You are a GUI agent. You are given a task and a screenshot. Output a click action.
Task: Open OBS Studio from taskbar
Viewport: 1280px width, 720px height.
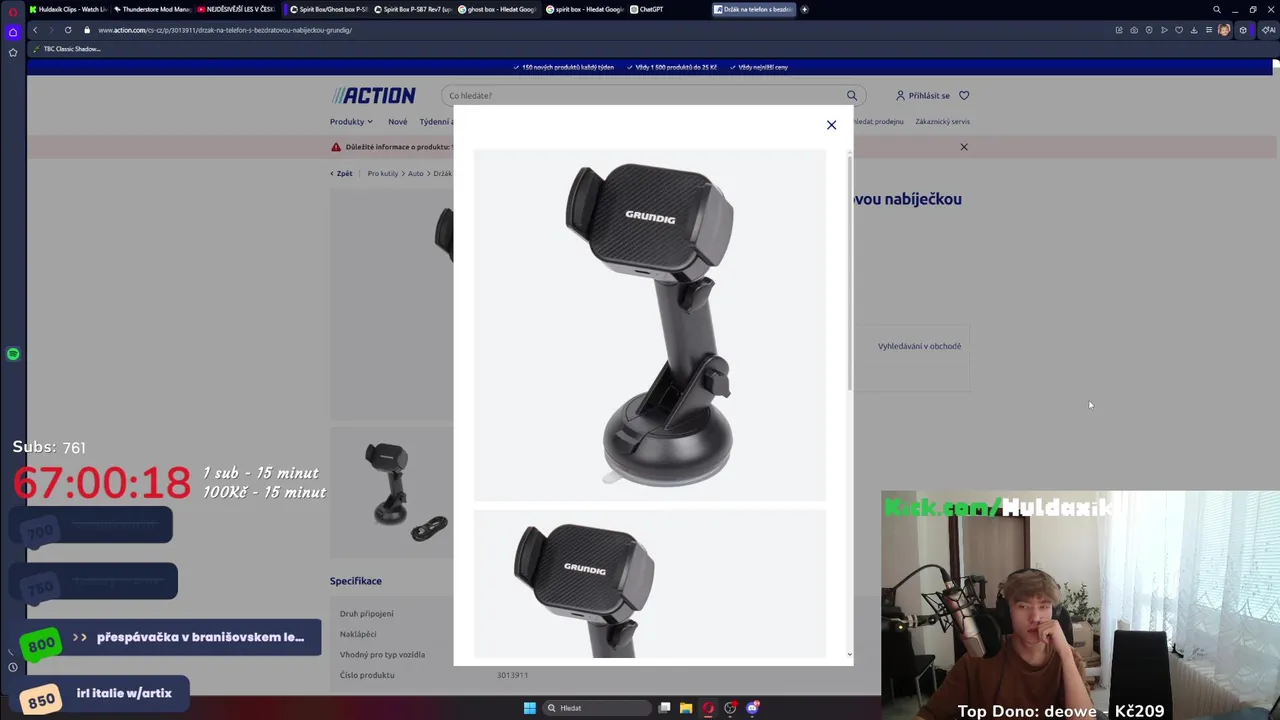tap(731, 708)
